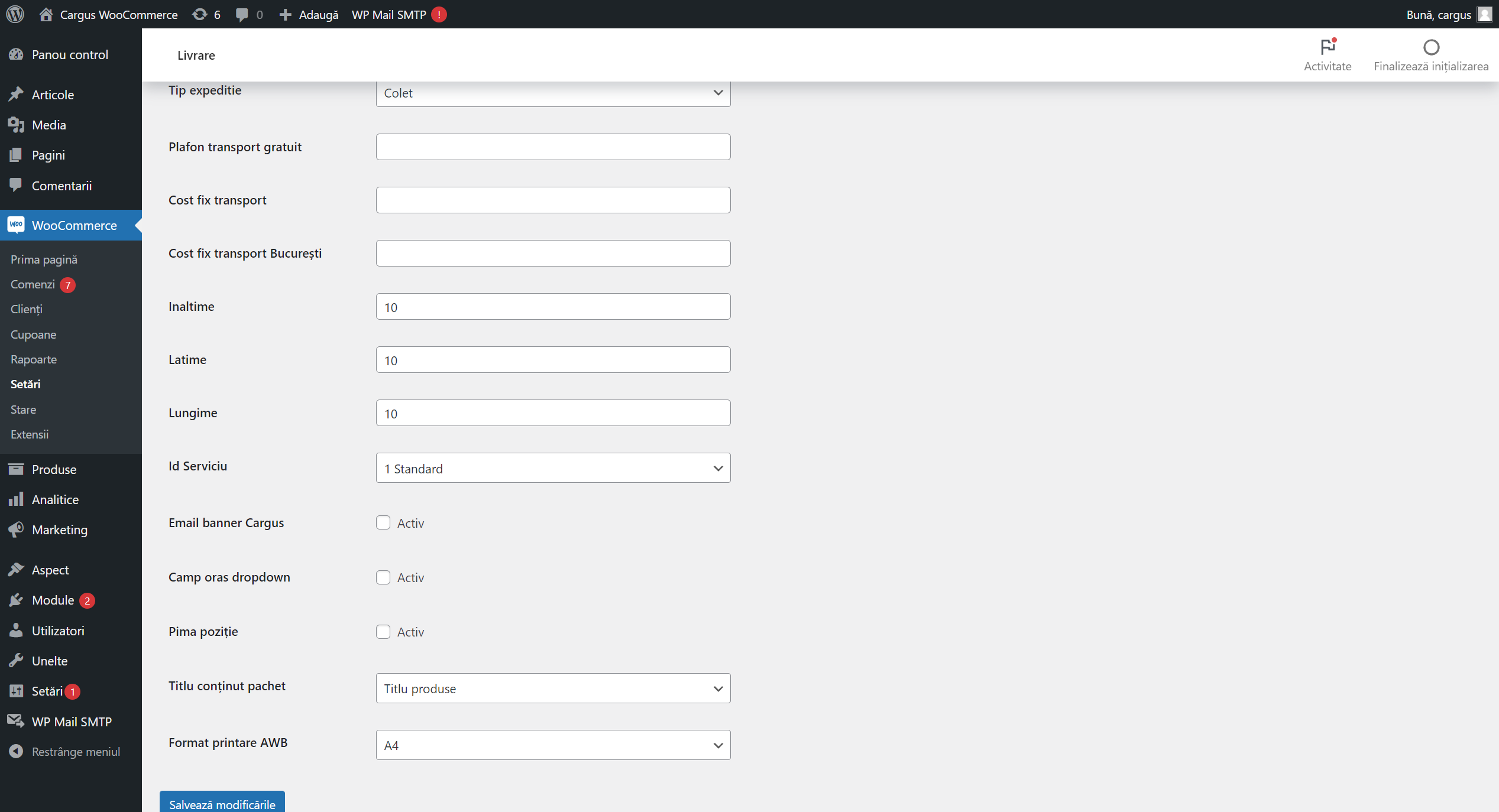Open Stare submenu item
This screenshot has width=1499, height=812.
[x=23, y=410]
